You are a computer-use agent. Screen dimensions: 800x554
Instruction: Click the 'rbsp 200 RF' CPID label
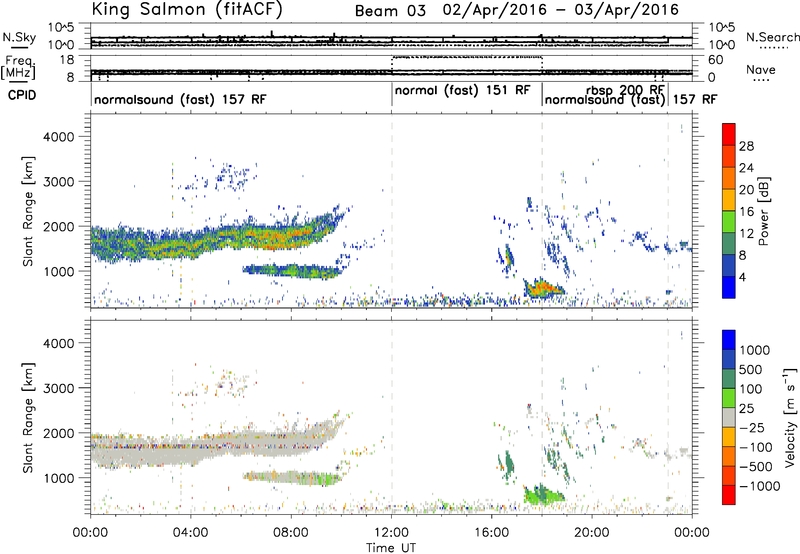(x=624, y=90)
